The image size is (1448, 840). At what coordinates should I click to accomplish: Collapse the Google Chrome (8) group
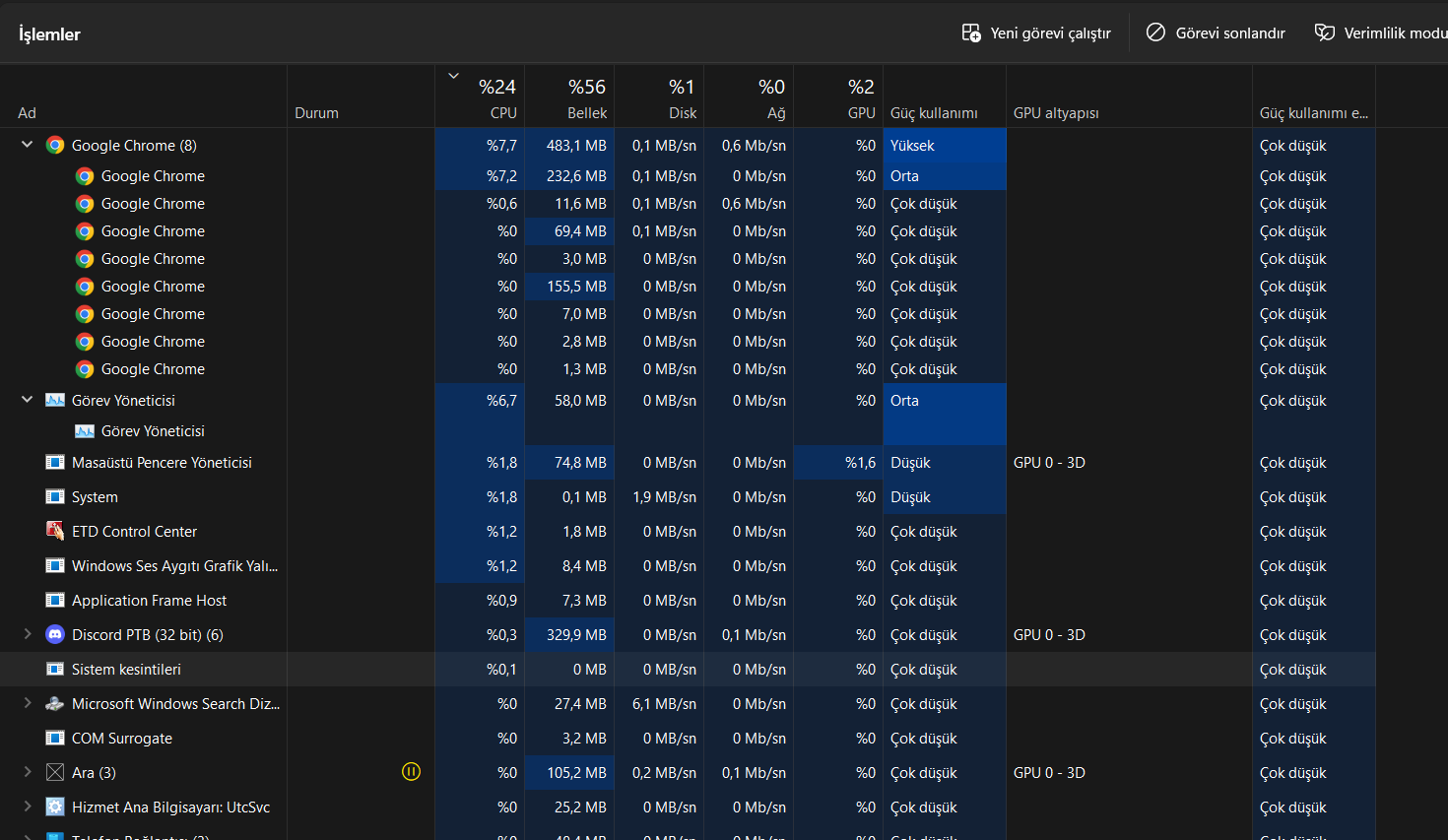28,145
